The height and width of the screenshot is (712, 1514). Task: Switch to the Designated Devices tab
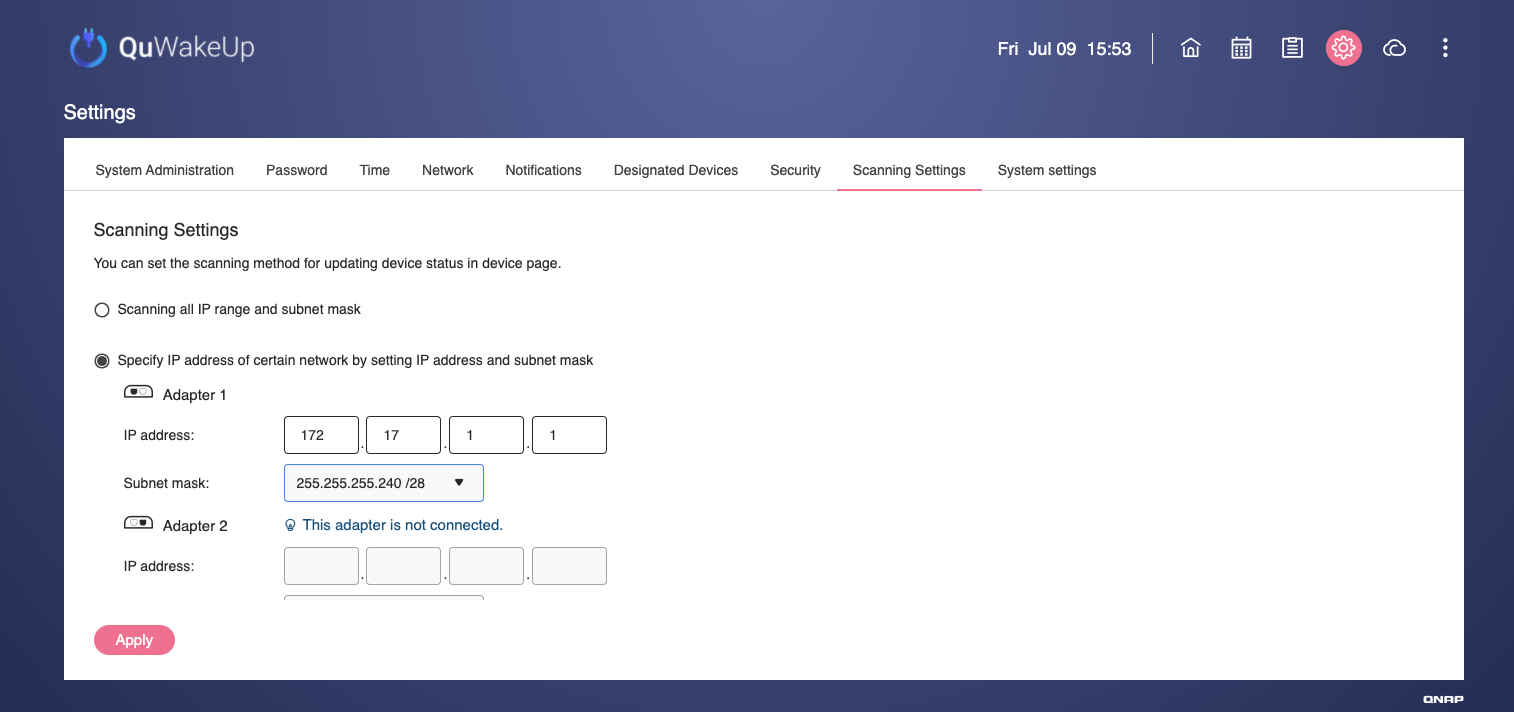[x=676, y=170]
